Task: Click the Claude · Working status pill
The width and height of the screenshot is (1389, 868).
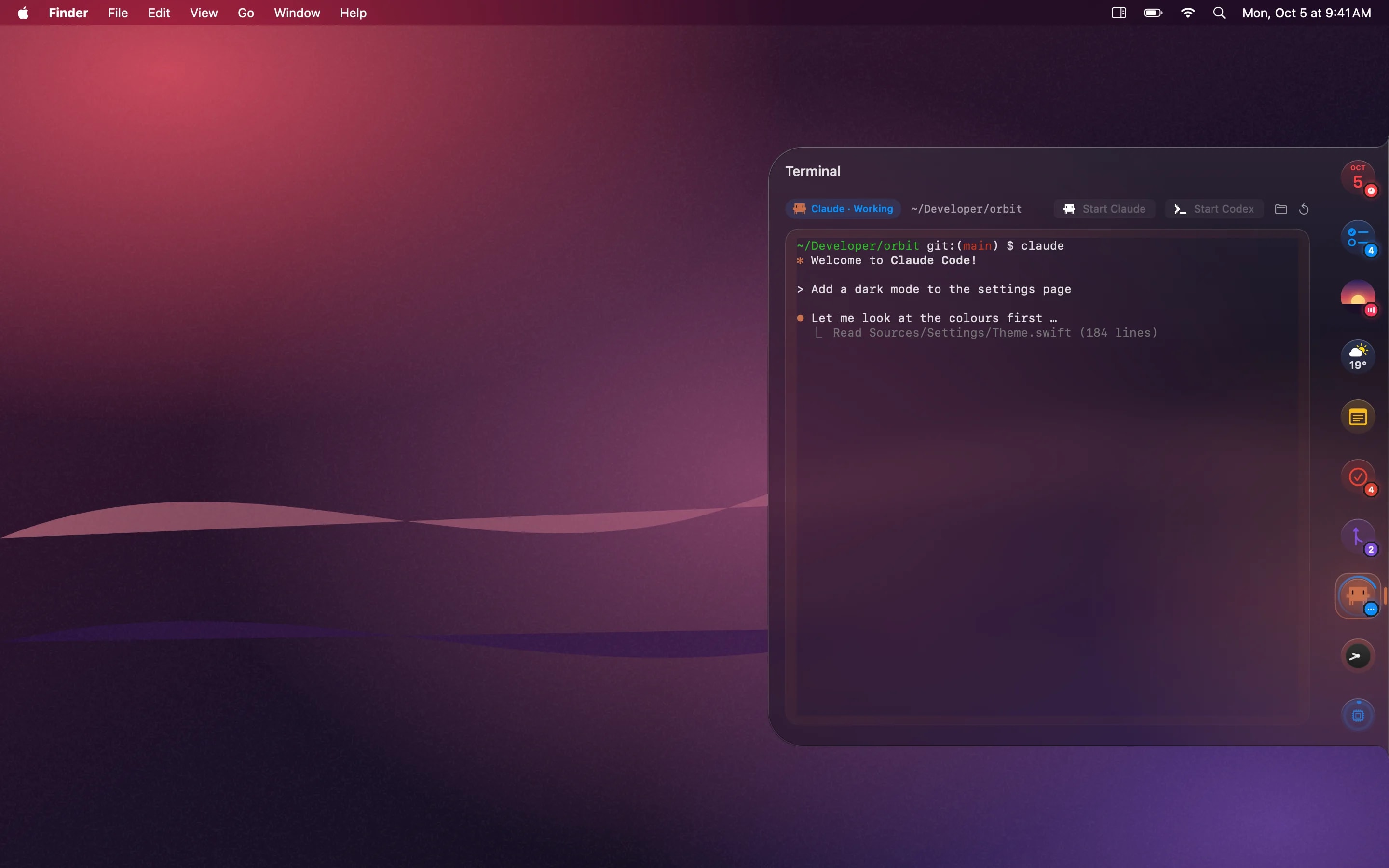Action: point(843,209)
